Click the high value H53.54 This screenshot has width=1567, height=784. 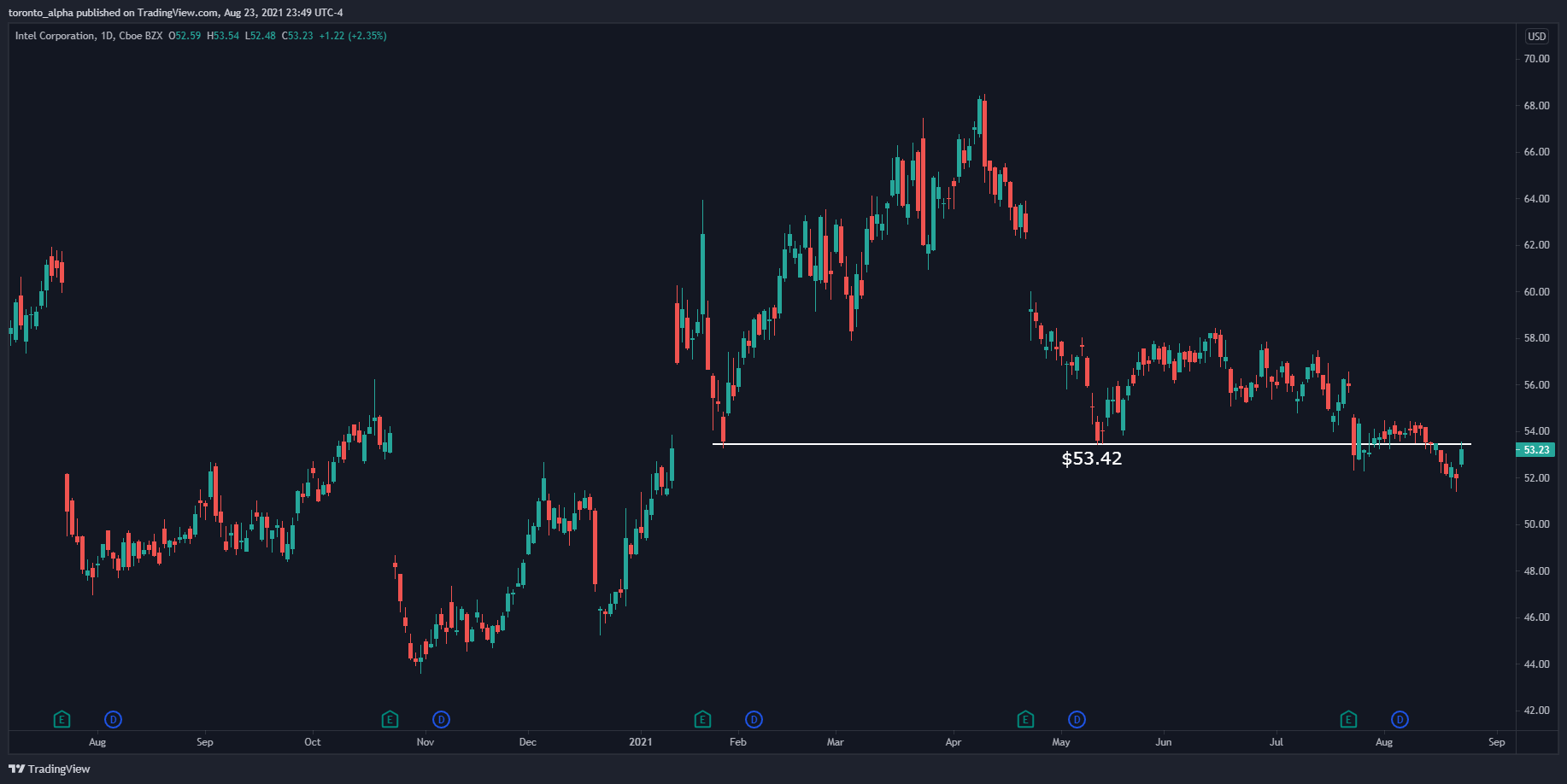click(x=223, y=36)
